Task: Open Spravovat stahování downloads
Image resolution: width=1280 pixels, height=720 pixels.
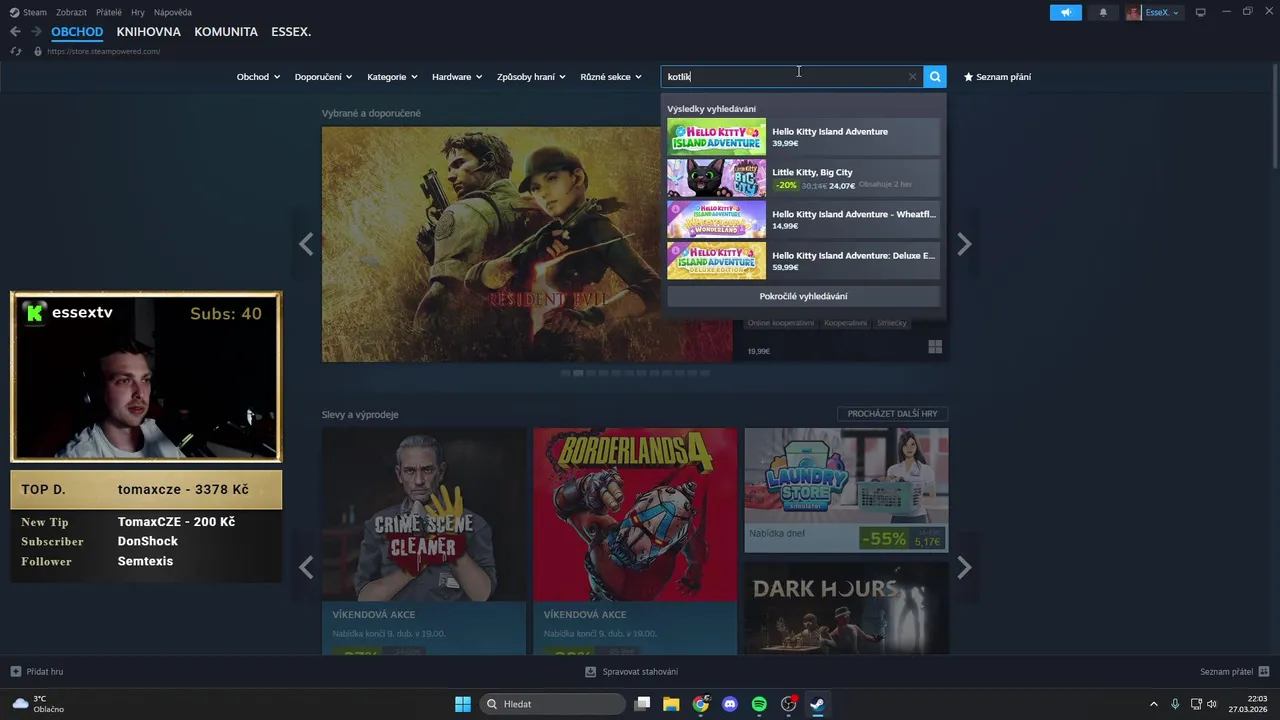Action: [x=632, y=672]
